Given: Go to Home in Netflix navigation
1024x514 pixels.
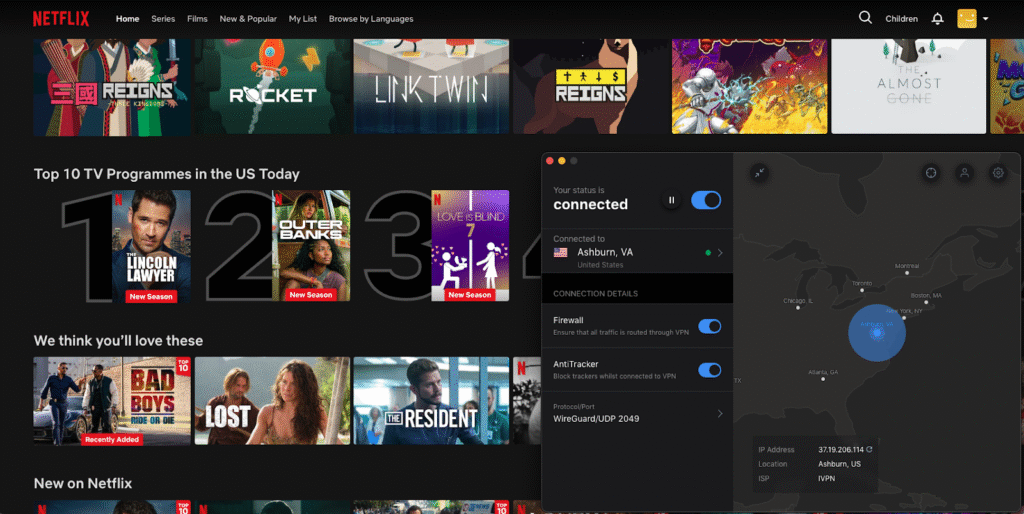Looking at the screenshot, I should pyautogui.click(x=127, y=19).
